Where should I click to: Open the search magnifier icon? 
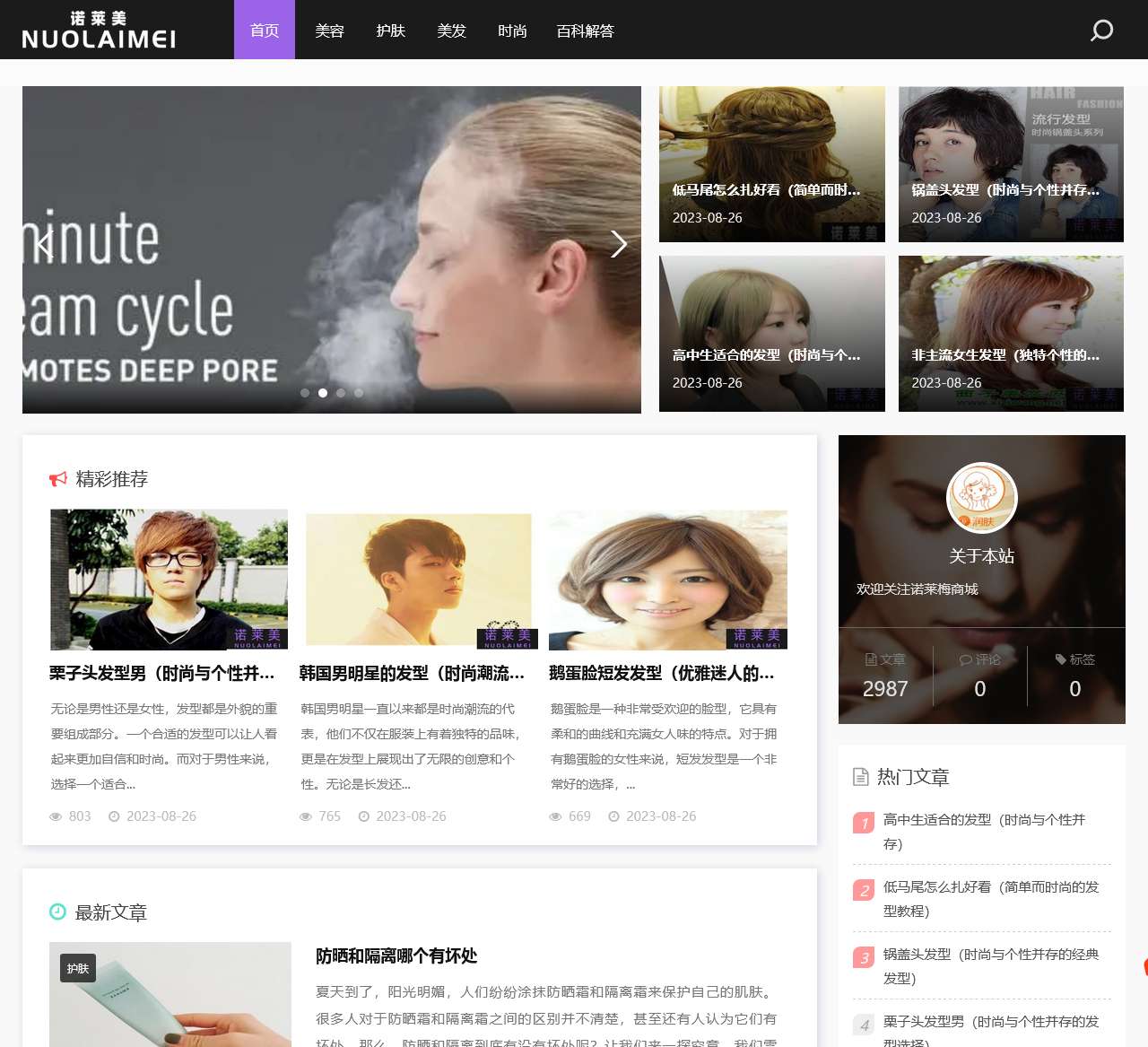click(x=1101, y=31)
